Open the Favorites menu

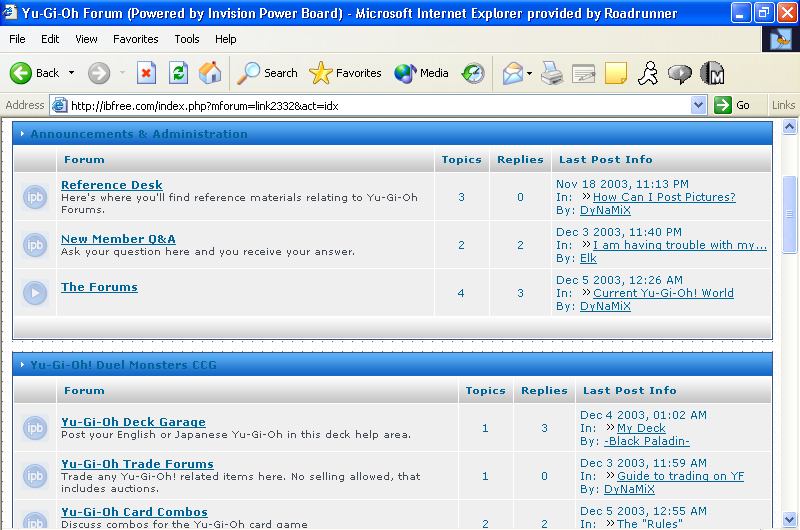coord(136,39)
